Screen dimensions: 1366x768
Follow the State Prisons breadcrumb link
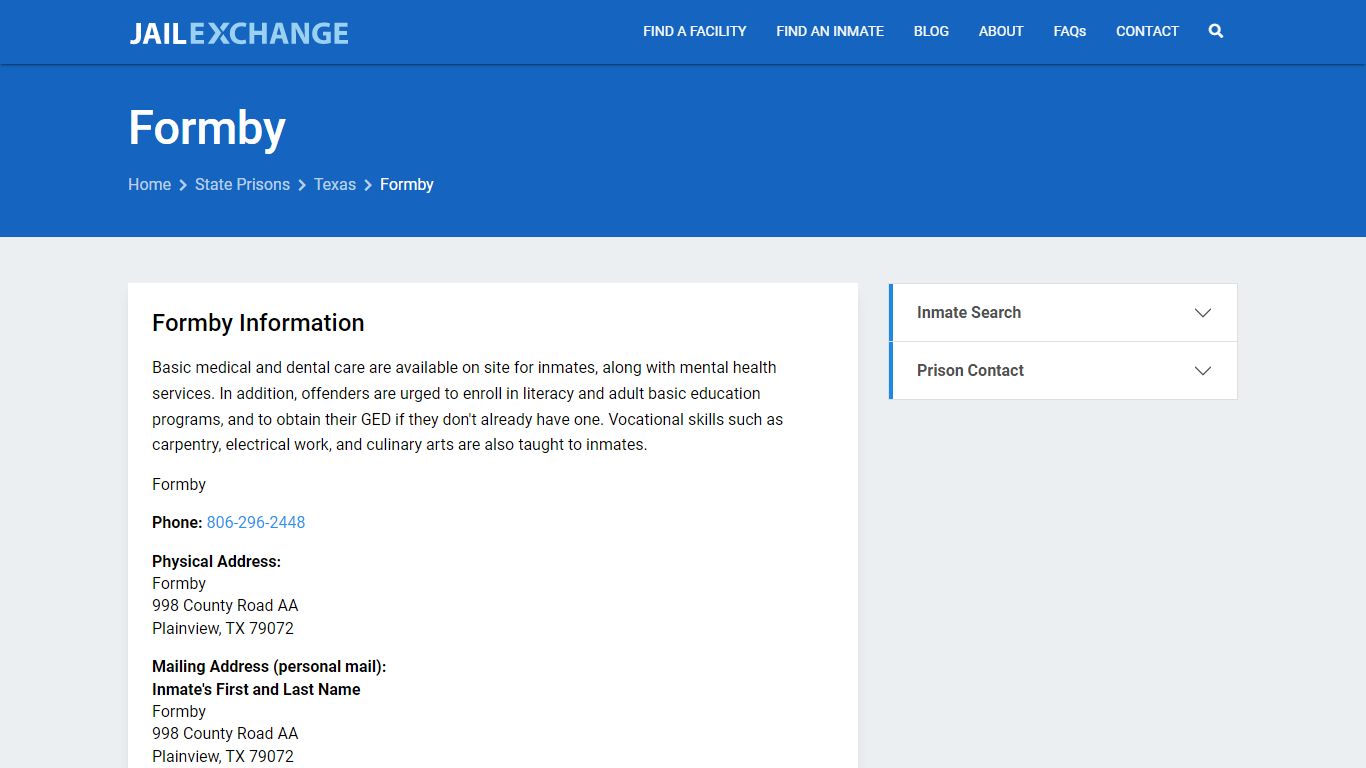pos(242,184)
